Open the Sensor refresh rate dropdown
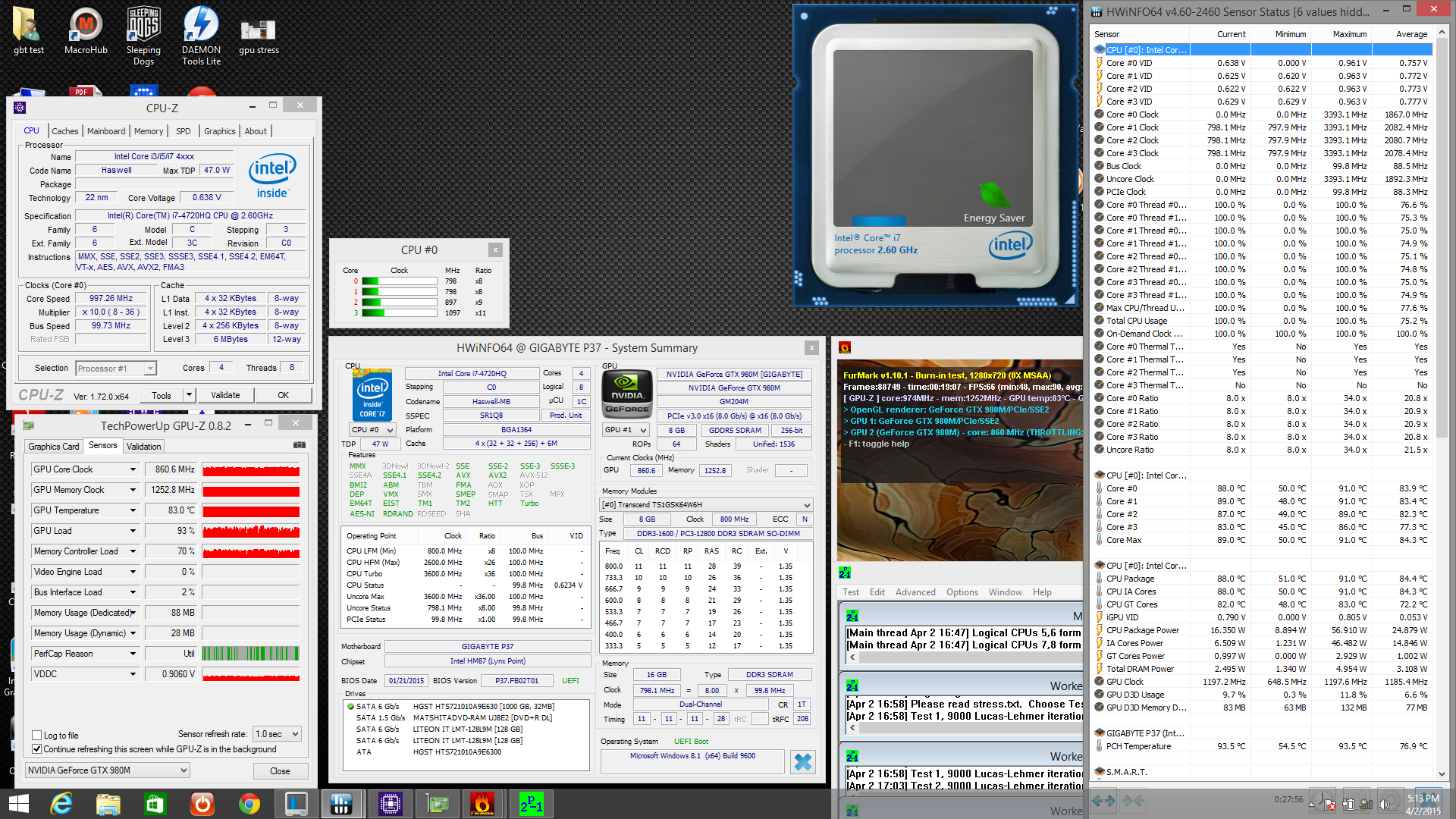1456x819 pixels. (278, 734)
